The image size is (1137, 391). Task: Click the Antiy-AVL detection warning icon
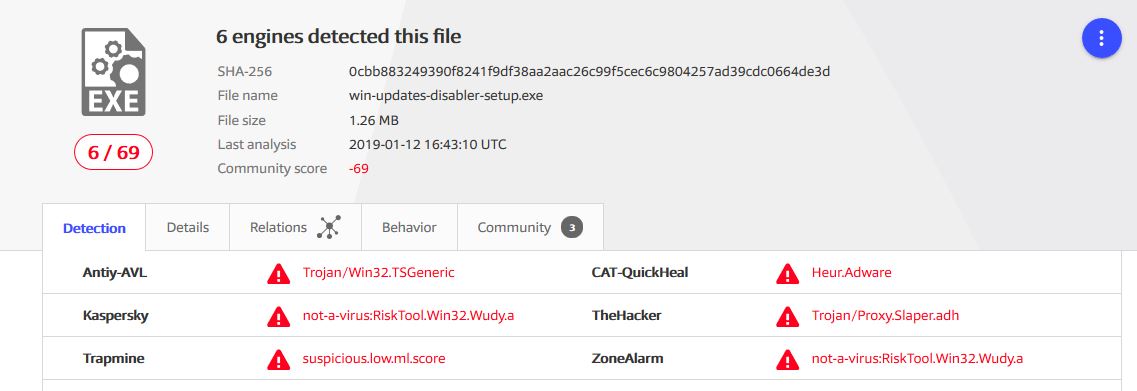click(278, 273)
